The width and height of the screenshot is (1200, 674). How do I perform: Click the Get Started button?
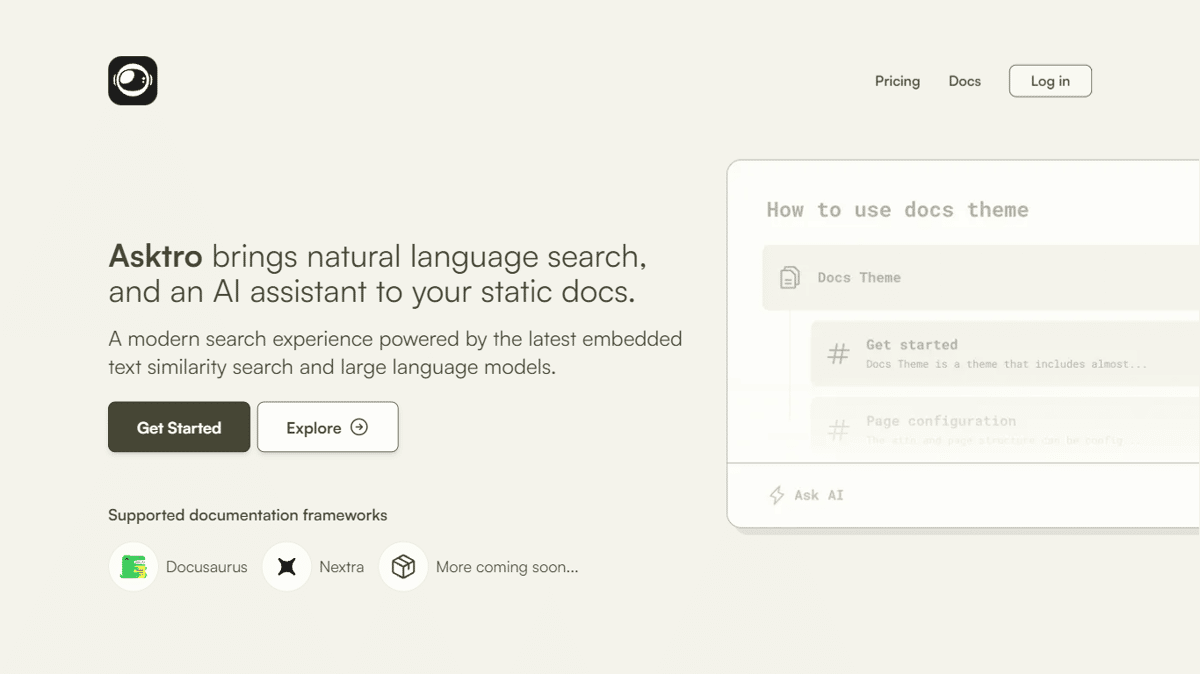coord(179,427)
